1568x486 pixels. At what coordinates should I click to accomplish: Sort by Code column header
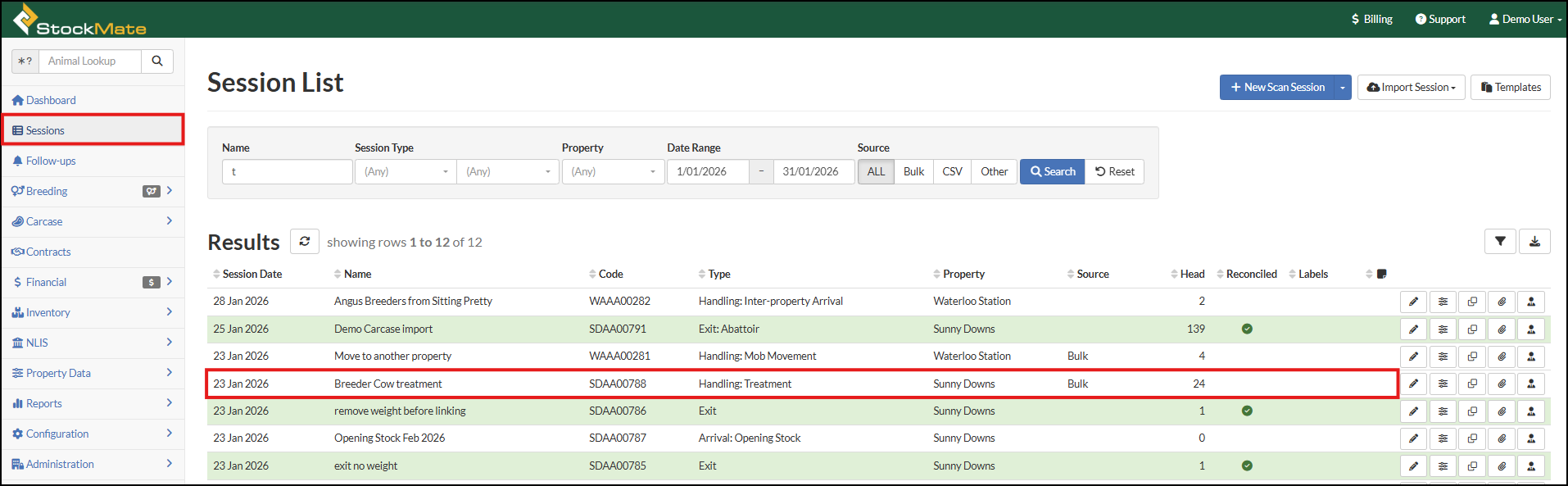pyautogui.click(x=606, y=274)
